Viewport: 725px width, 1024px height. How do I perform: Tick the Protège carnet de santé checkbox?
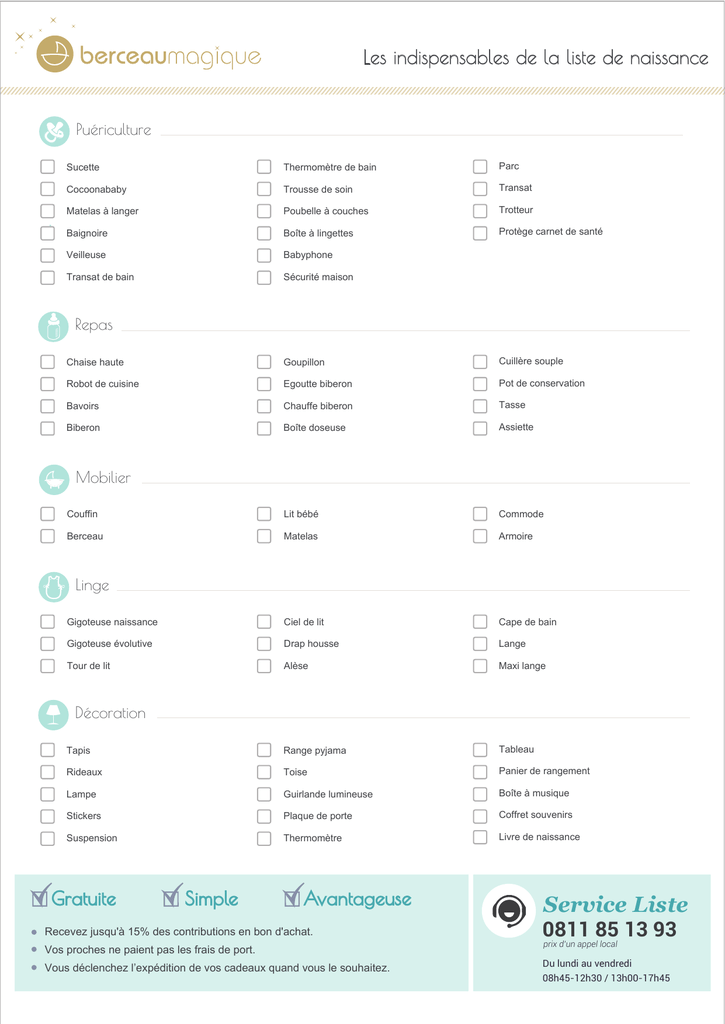point(480,232)
